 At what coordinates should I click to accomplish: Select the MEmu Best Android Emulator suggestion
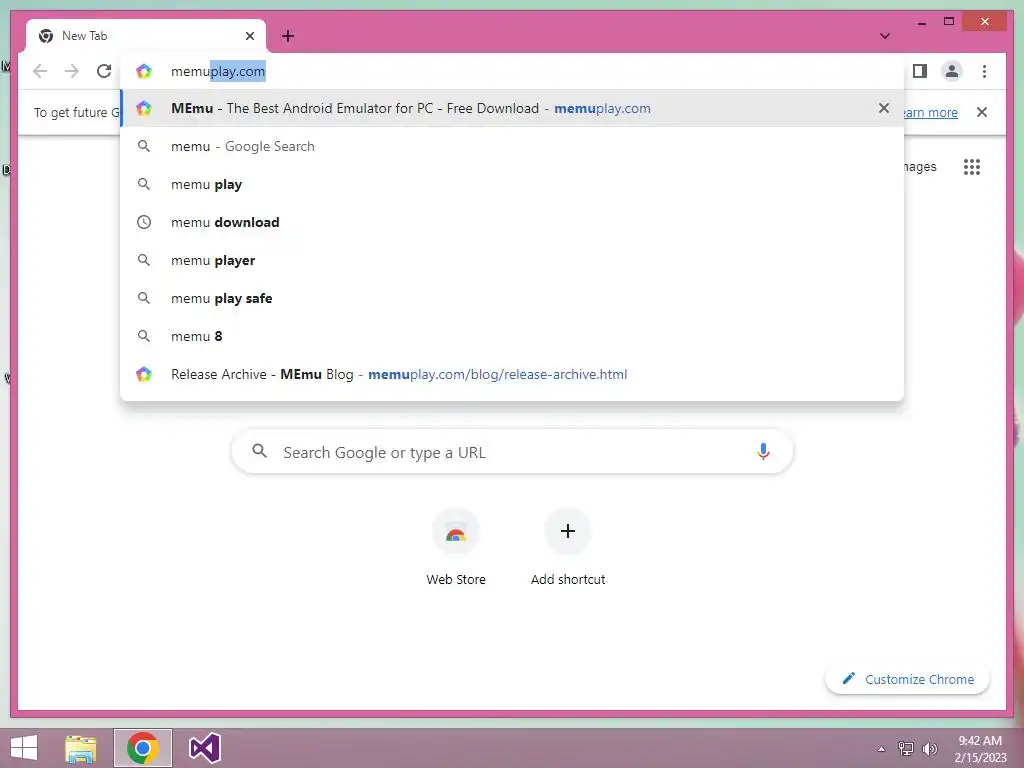(512, 108)
